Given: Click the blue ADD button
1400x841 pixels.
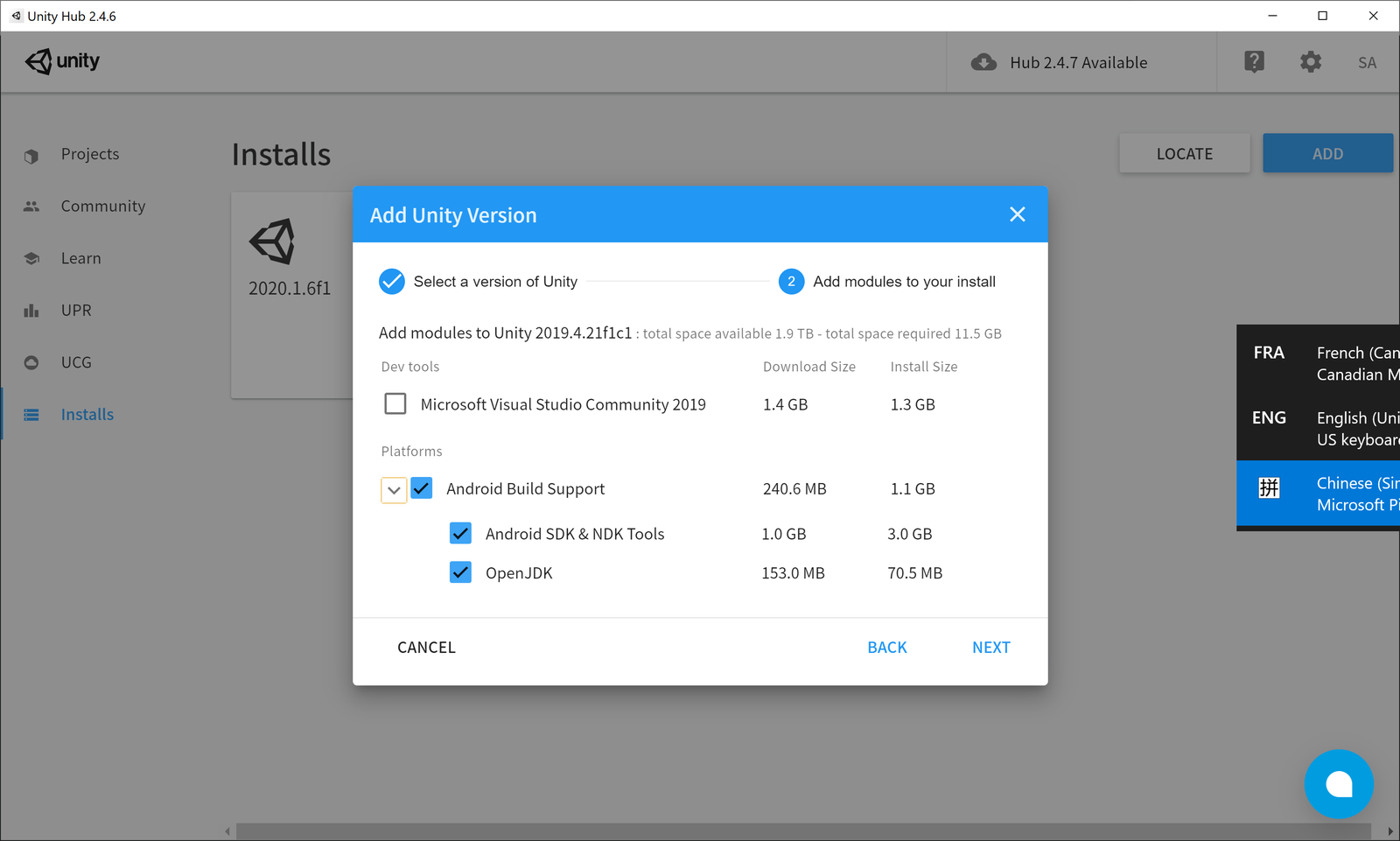Looking at the screenshot, I should (x=1327, y=153).
